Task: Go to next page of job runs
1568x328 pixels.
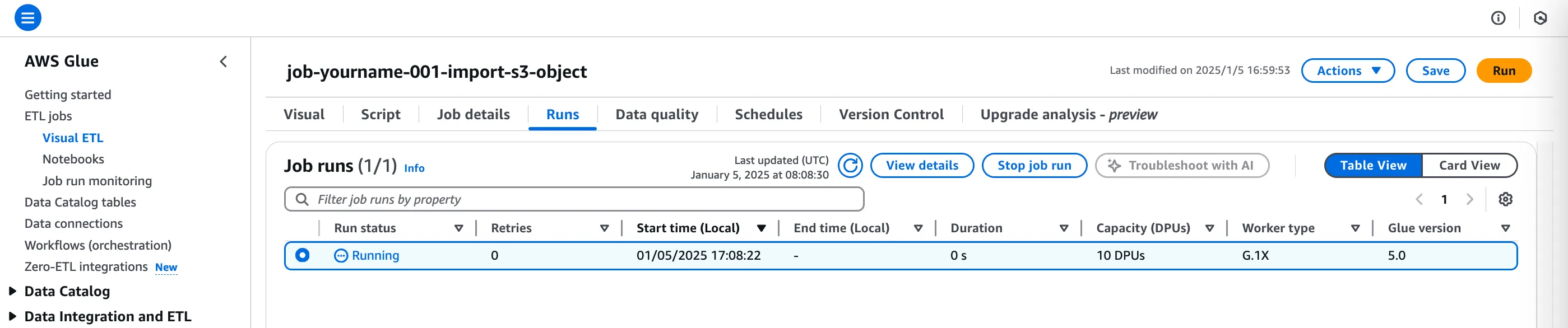Action: coord(1469,199)
